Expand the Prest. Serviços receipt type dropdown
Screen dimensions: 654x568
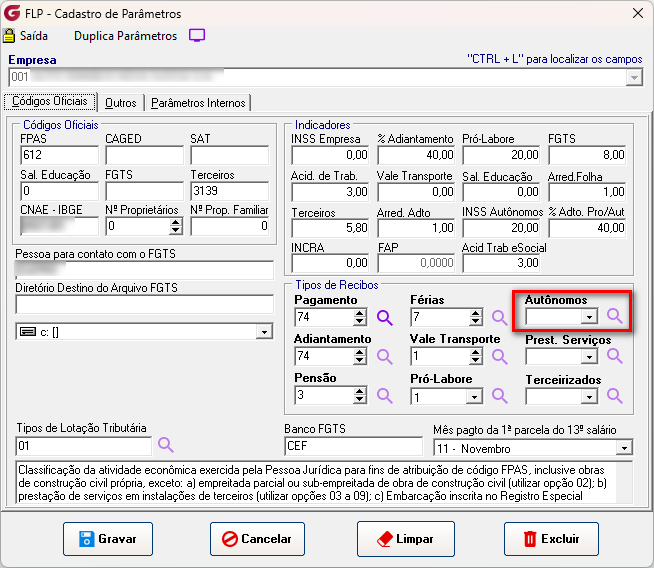pyautogui.click(x=589, y=357)
